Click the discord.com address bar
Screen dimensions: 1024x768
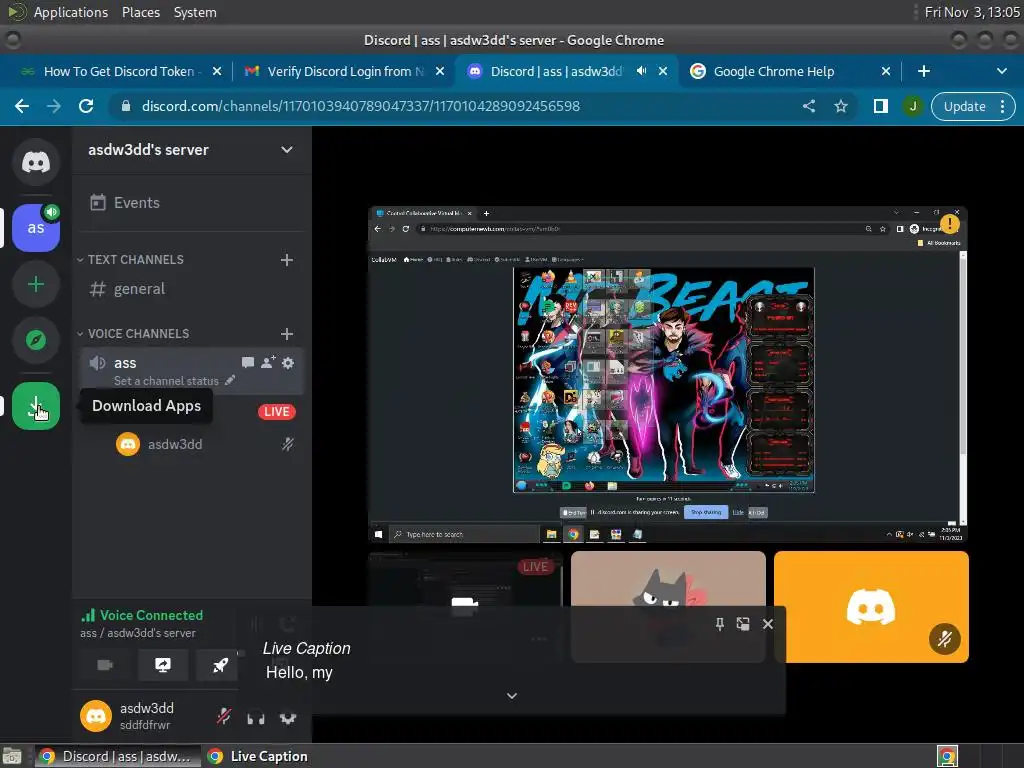click(457, 106)
